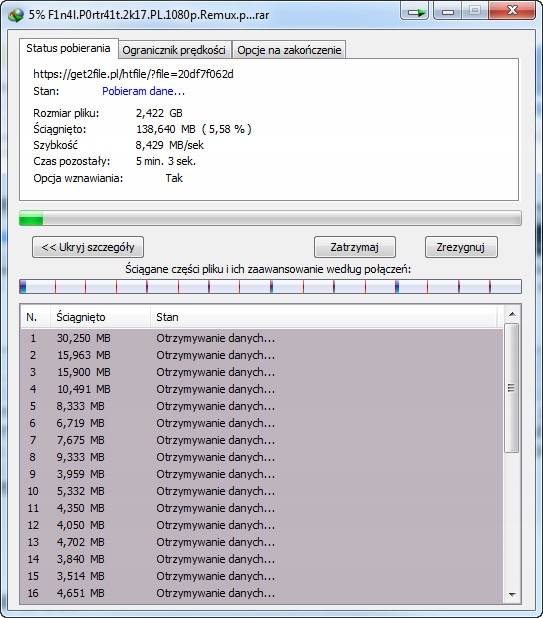543x618 pixels.
Task: Select the Status pobierania tab
Action: [69, 48]
